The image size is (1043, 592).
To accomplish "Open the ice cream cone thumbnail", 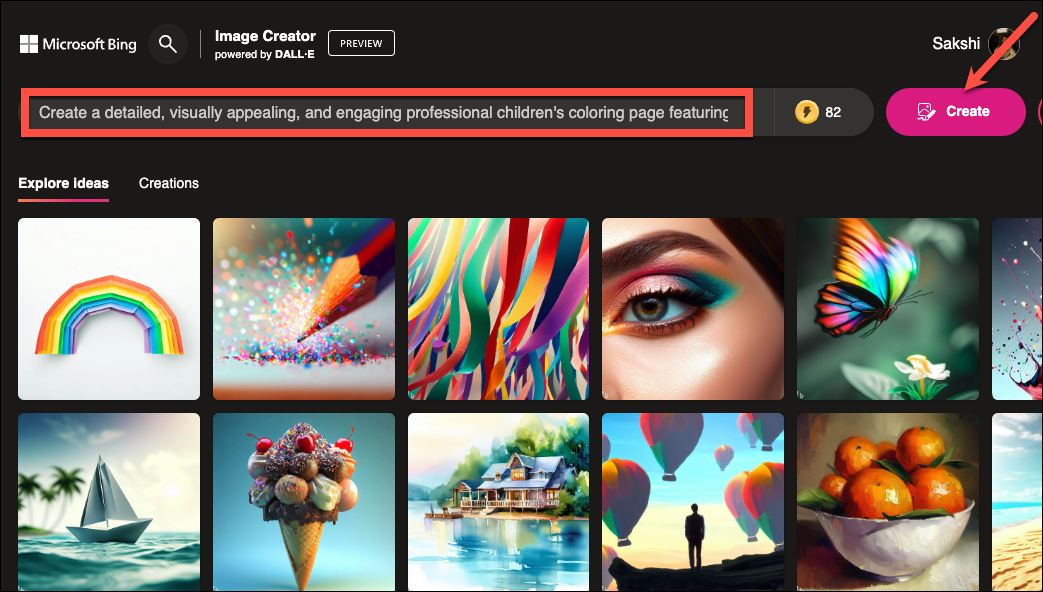I will [303, 502].
